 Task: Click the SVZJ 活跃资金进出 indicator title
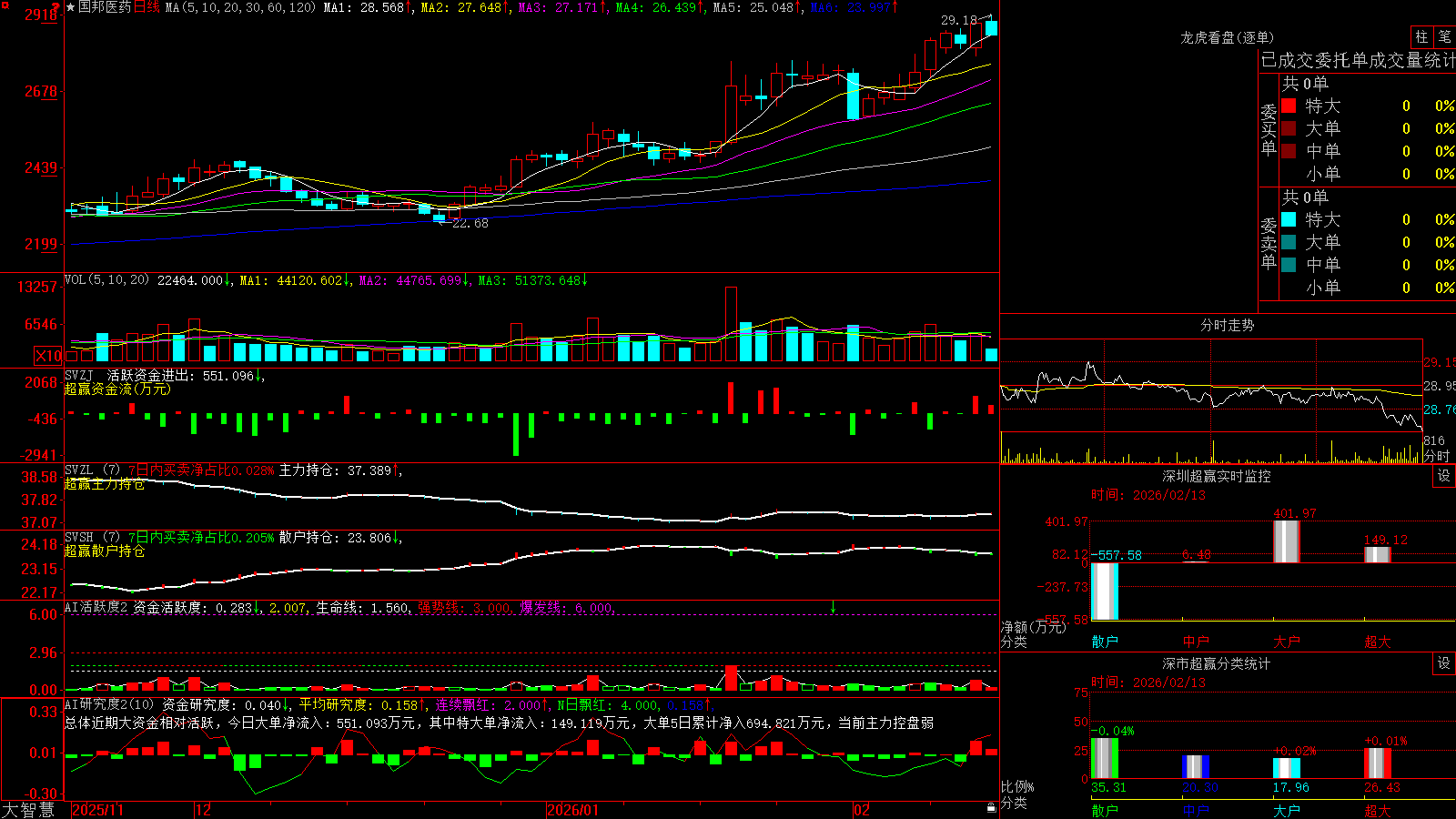coord(132,375)
